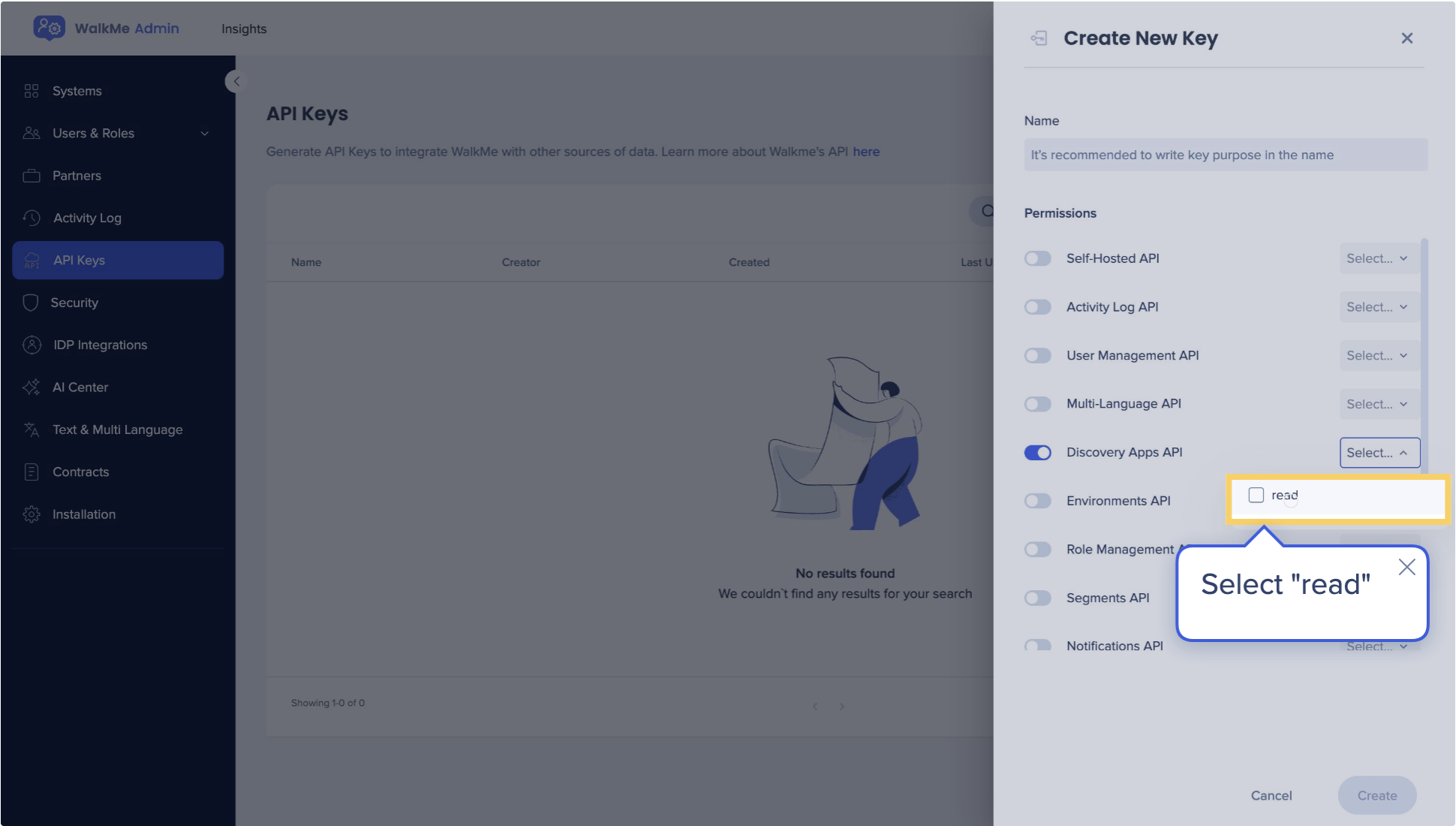The width and height of the screenshot is (1456, 826).
Task: Open the Self-Hosted API Select dropdown
Action: 1379,258
